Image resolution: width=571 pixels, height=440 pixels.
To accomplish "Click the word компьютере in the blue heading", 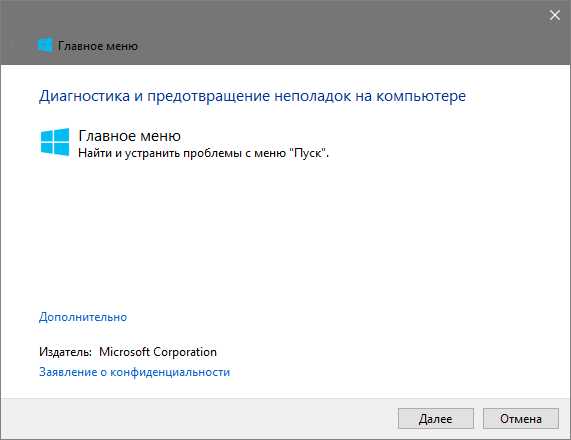I will [421, 96].
